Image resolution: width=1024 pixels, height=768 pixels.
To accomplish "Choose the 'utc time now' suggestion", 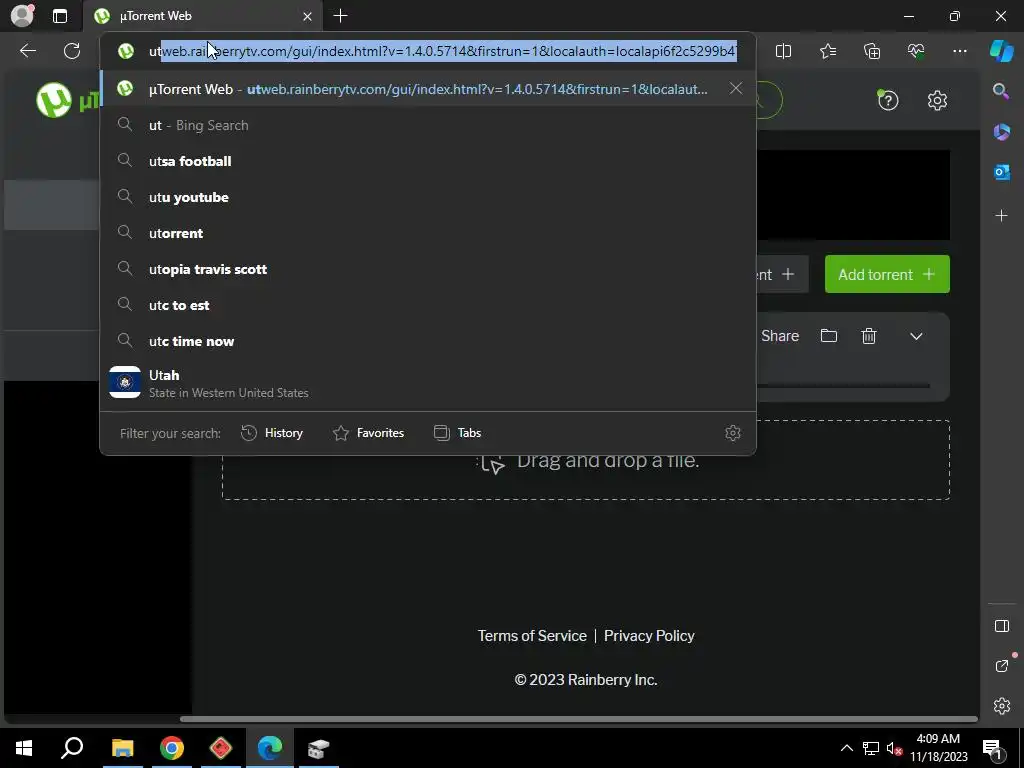I will 428,341.
